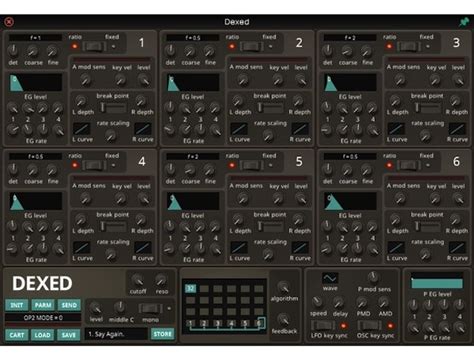
Task: Open the PARM dialog button
Action: click(43, 305)
